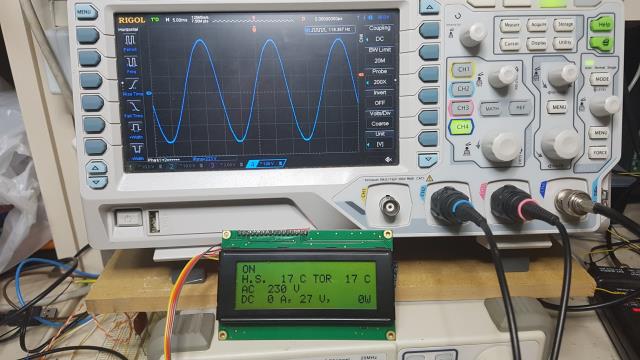640x360 pixels.
Task: Open the Utility menu button
Action: tap(563, 43)
